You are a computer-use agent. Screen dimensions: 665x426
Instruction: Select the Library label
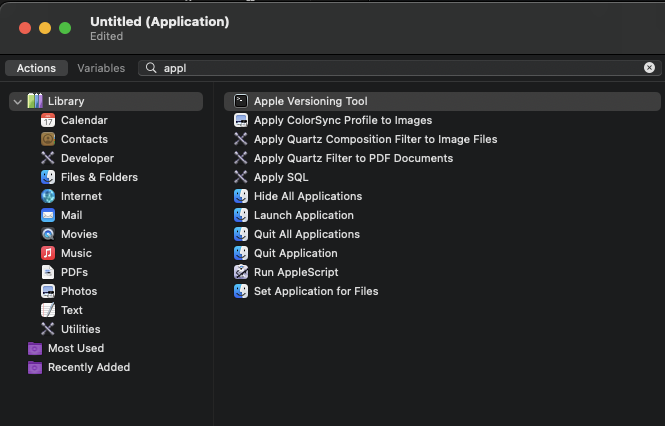pos(66,101)
